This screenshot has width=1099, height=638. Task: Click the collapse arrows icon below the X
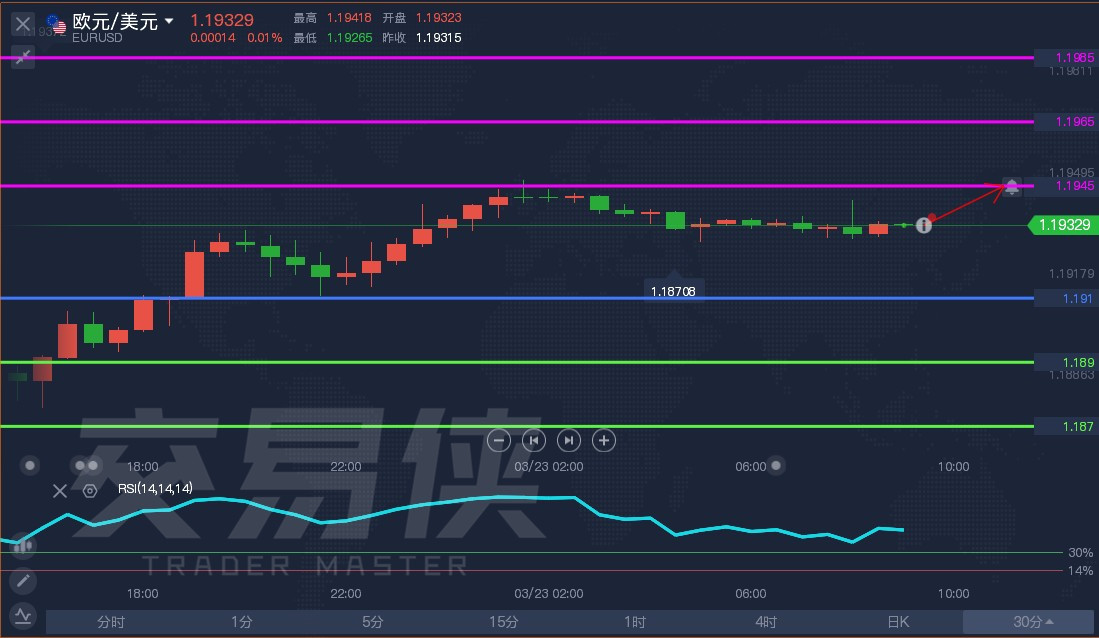(23, 56)
